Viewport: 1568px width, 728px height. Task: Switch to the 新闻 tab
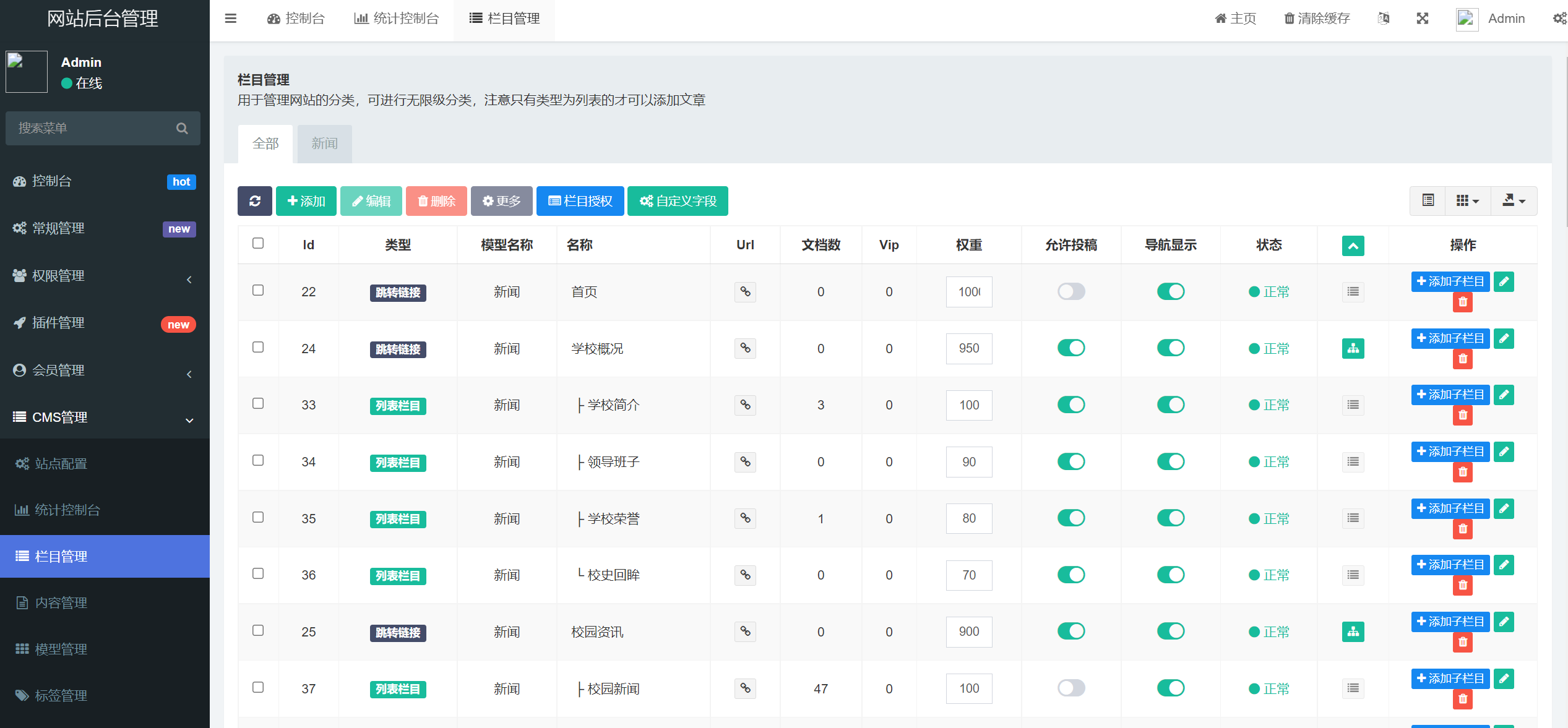coord(325,144)
